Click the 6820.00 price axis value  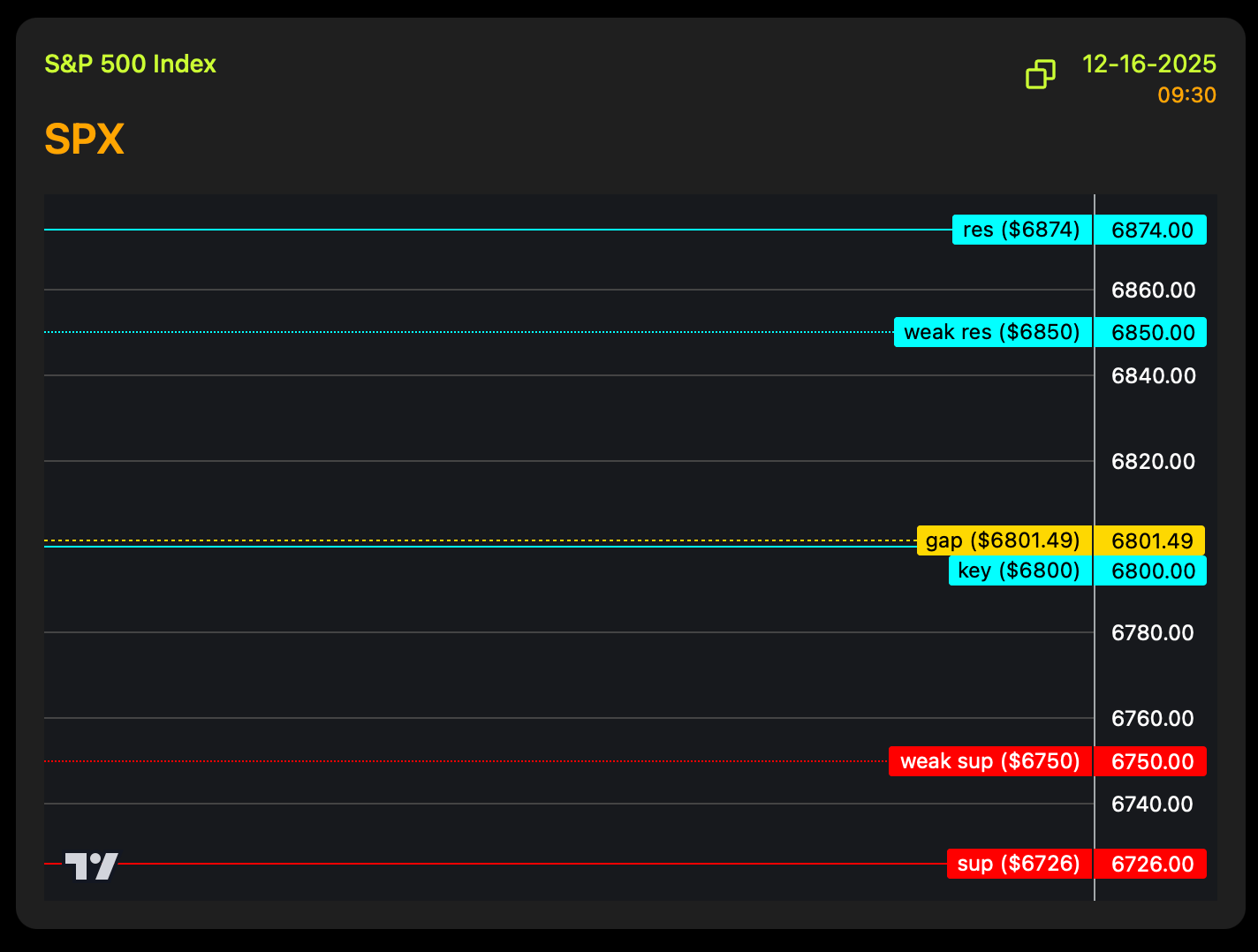1152,462
